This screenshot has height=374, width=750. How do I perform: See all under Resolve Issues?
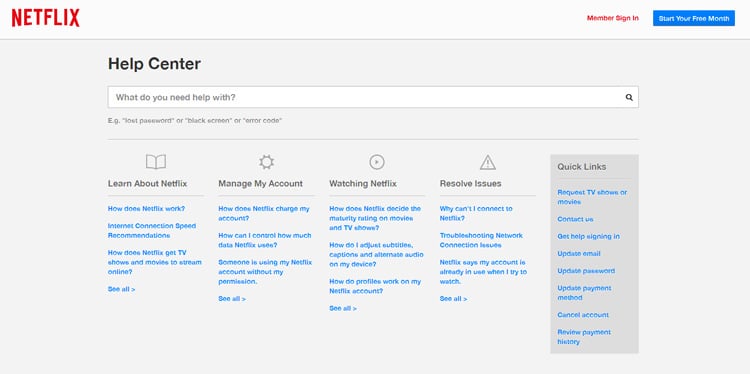click(x=453, y=298)
